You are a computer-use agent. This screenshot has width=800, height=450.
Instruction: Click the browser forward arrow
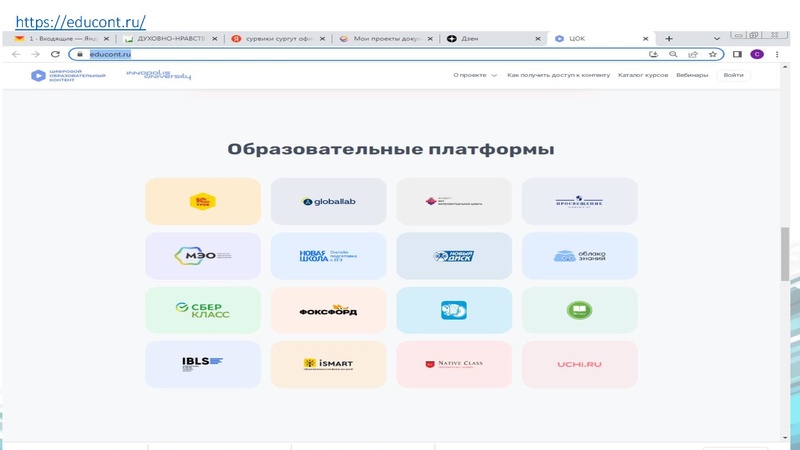click(x=35, y=54)
